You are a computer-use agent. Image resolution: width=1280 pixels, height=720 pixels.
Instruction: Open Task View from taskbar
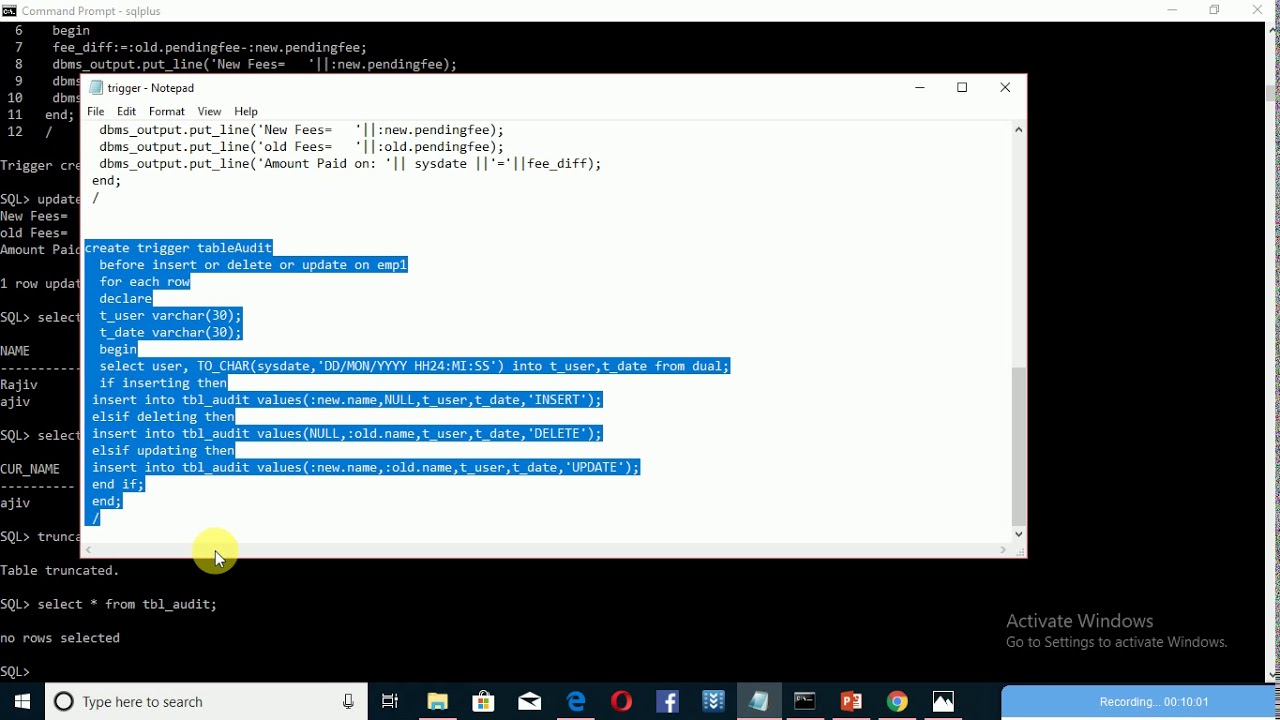[x=391, y=702]
